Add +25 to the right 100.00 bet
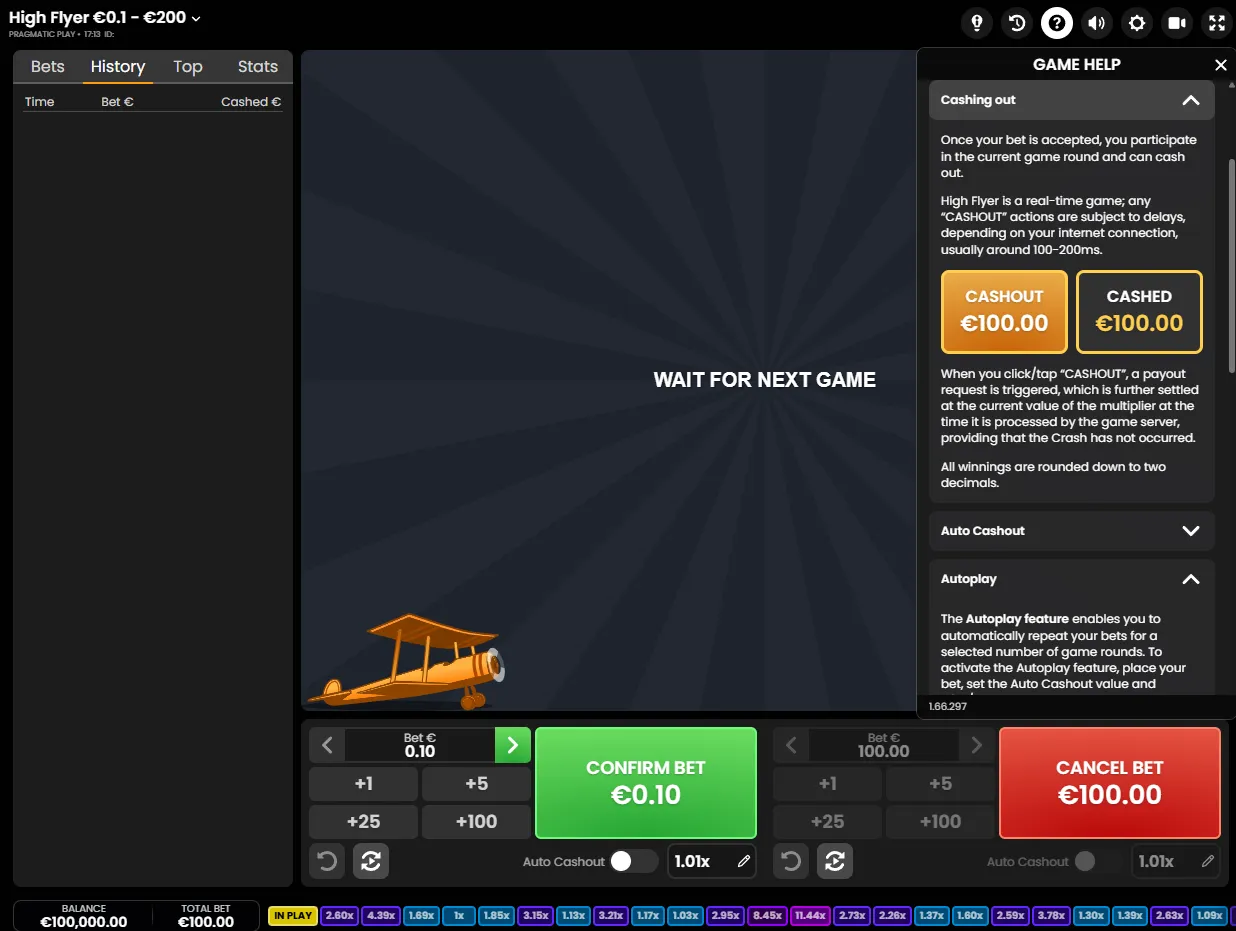Screen dimensions: 1236x931 (x=827, y=822)
